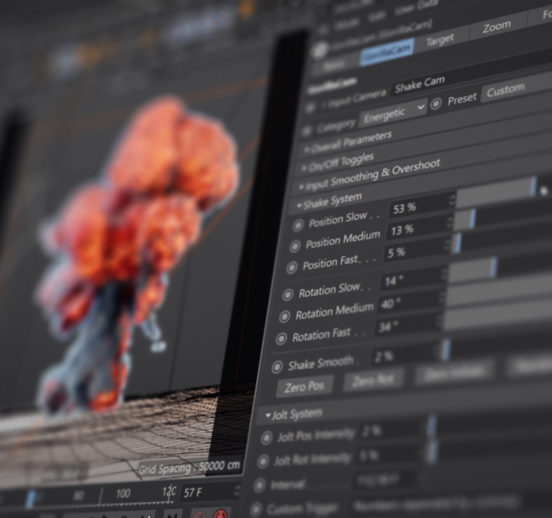Toggle Position Slow keyframe dot
The height and width of the screenshot is (518, 552).
coord(298,225)
